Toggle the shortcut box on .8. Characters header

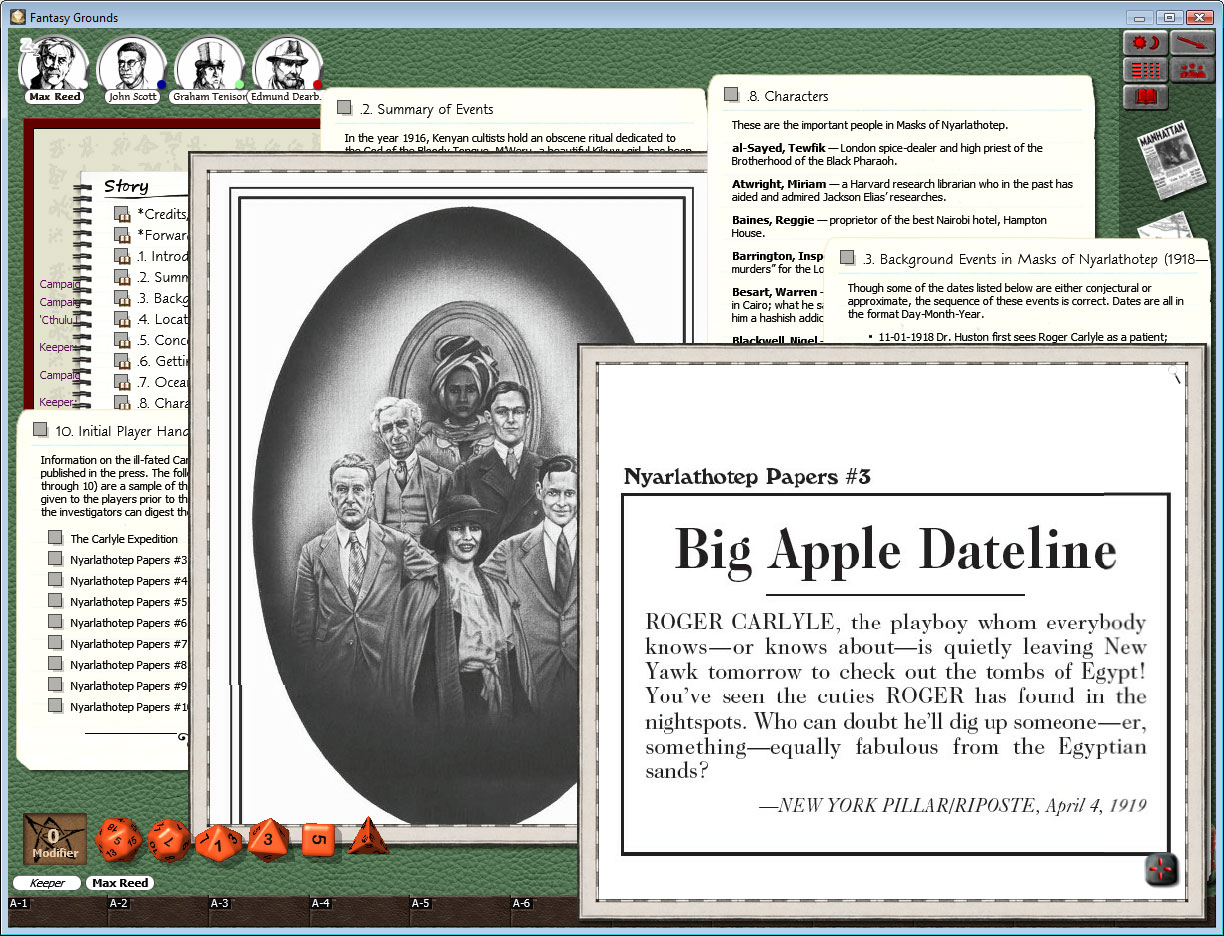731,92
